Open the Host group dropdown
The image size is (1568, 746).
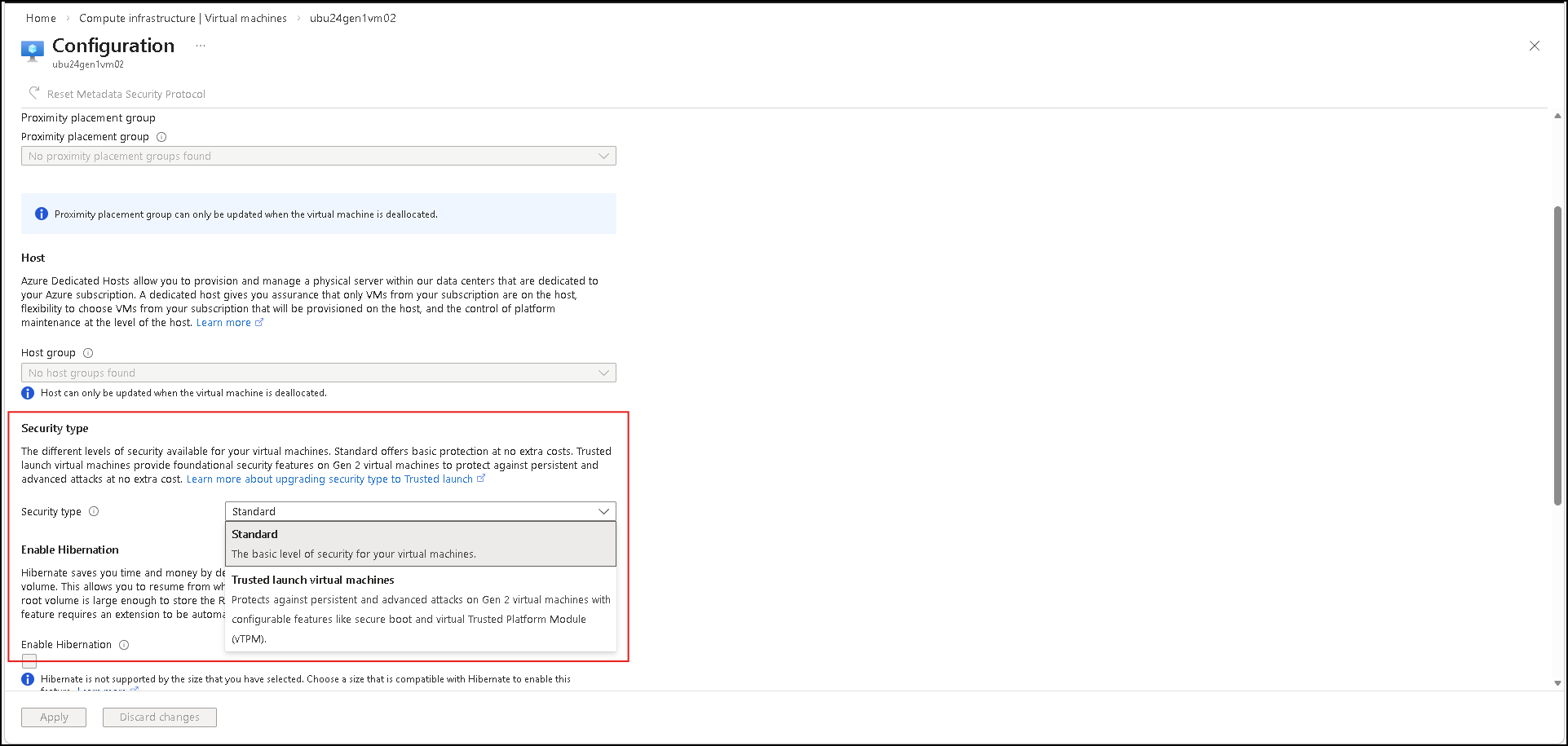[x=319, y=373]
